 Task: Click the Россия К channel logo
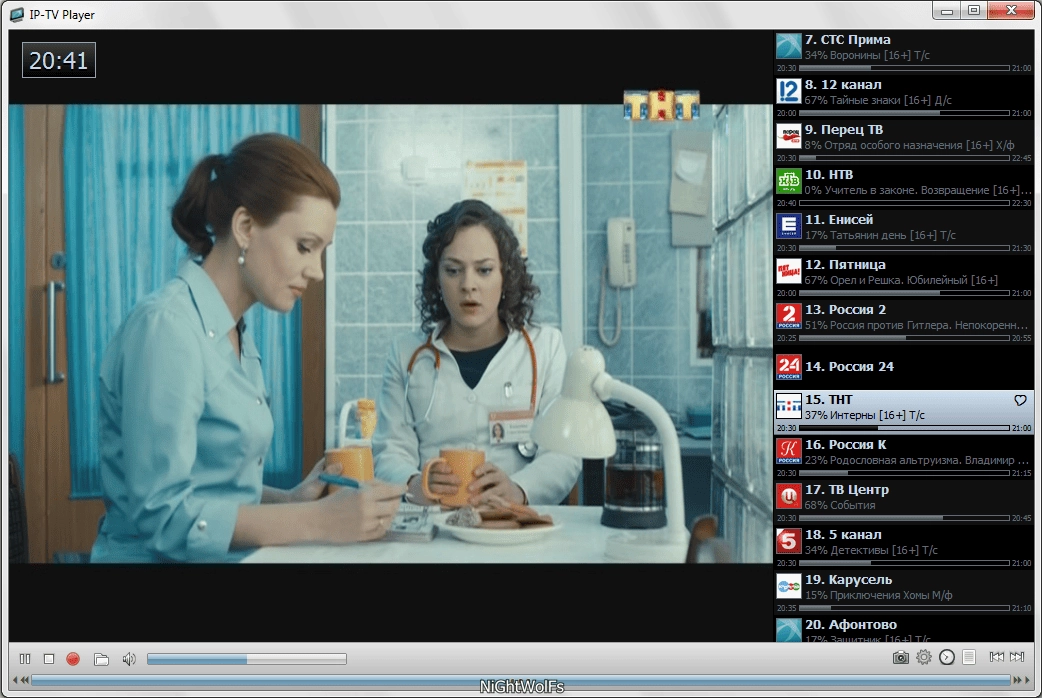[789, 451]
